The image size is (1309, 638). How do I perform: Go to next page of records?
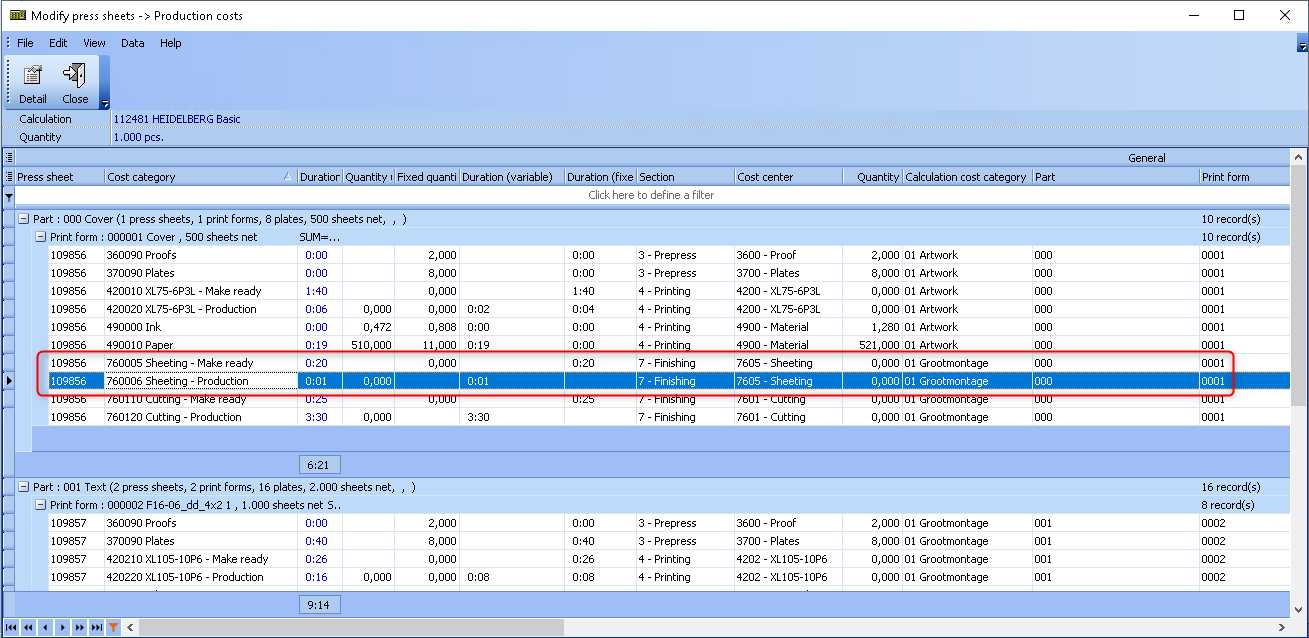(x=79, y=627)
